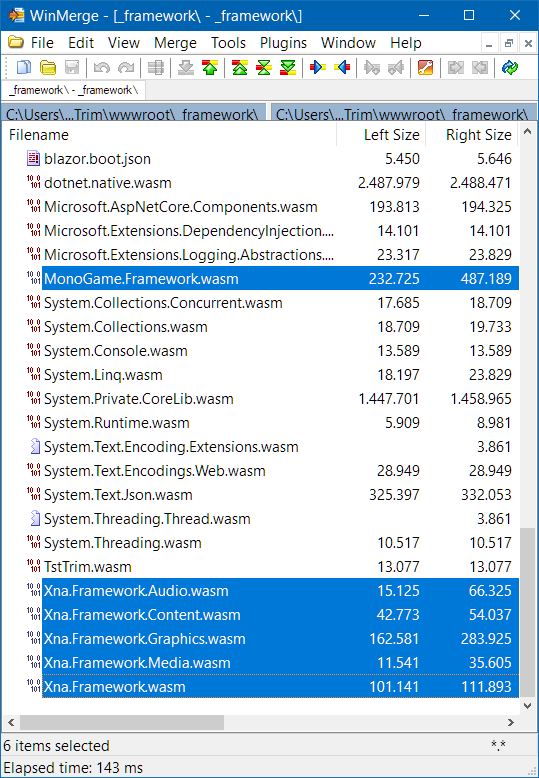Click the blazor.boot.json file icon
This screenshot has width=539, height=778.
pyautogui.click(x=33, y=159)
